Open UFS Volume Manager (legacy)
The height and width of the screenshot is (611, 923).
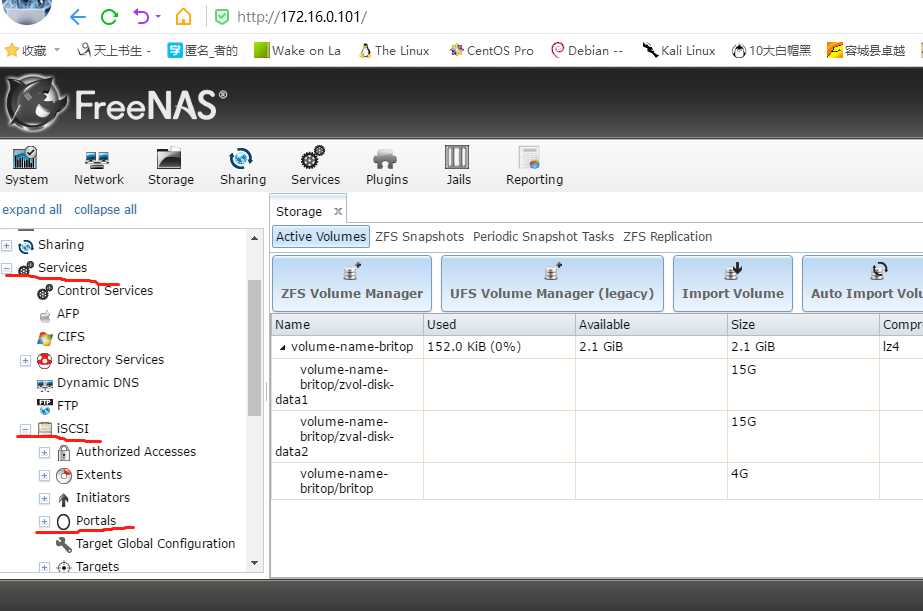coord(552,283)
